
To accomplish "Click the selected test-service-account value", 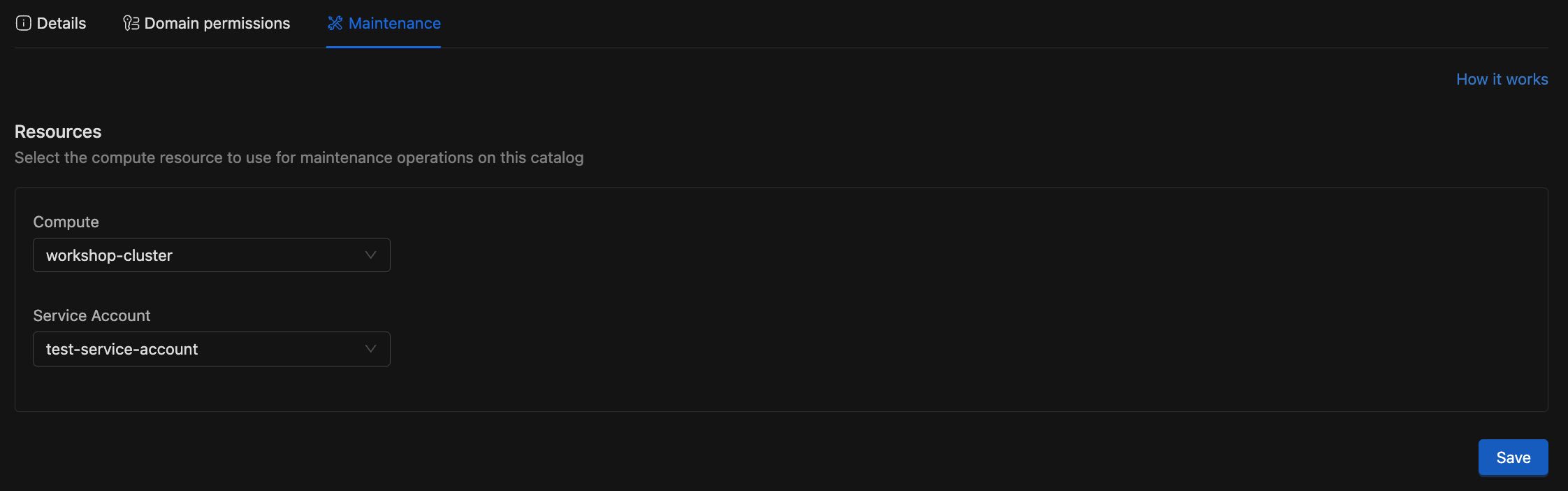I will [x=122, y=349].
